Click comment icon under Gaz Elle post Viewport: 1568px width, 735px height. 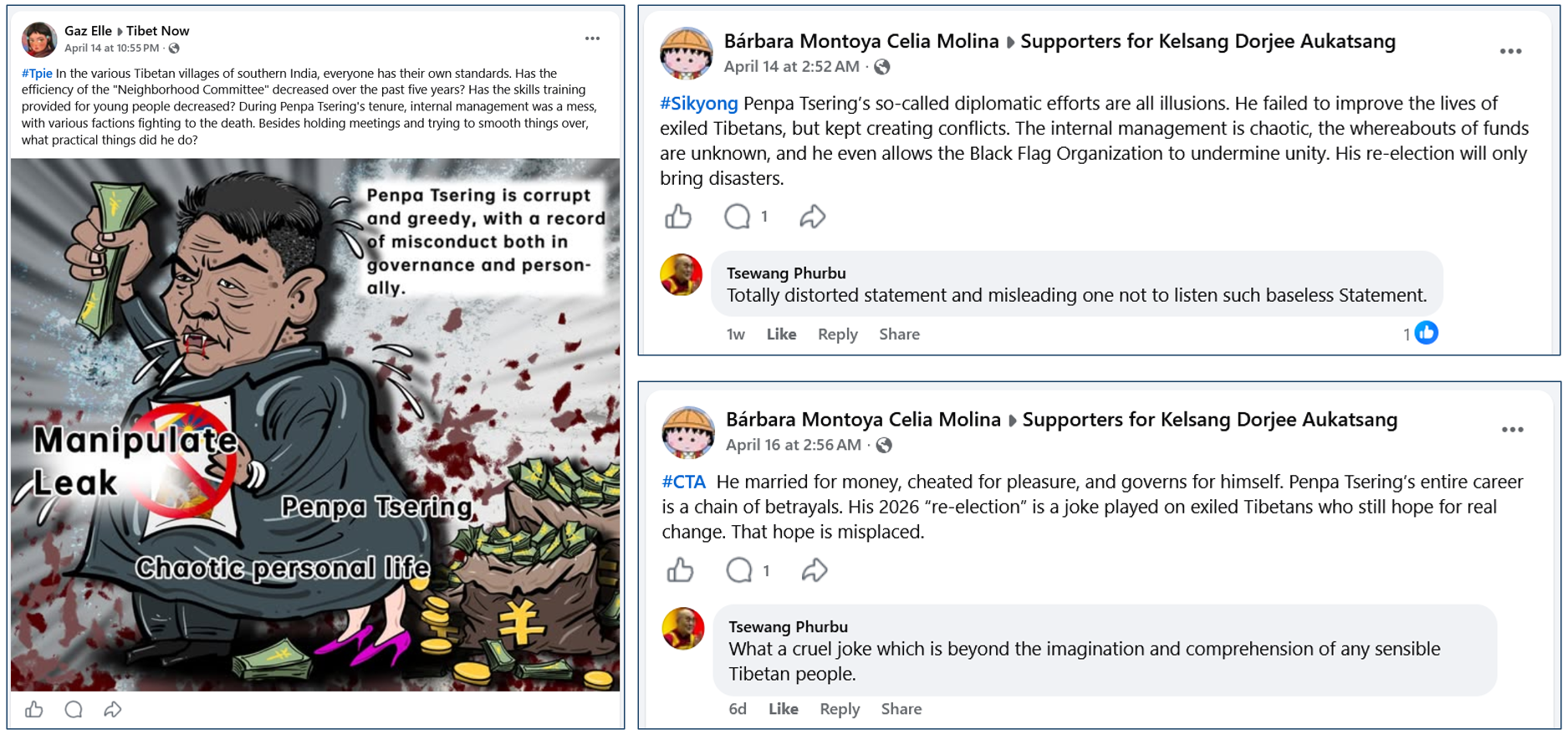[74, 710]
